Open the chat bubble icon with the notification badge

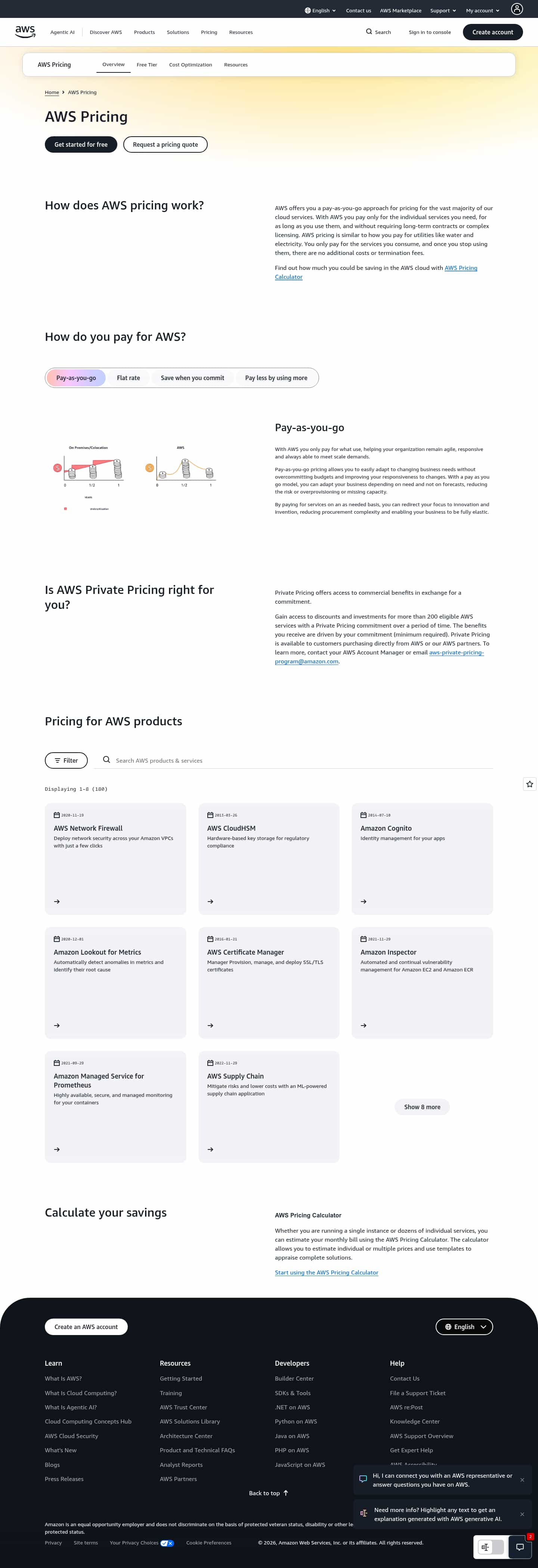520,1547
